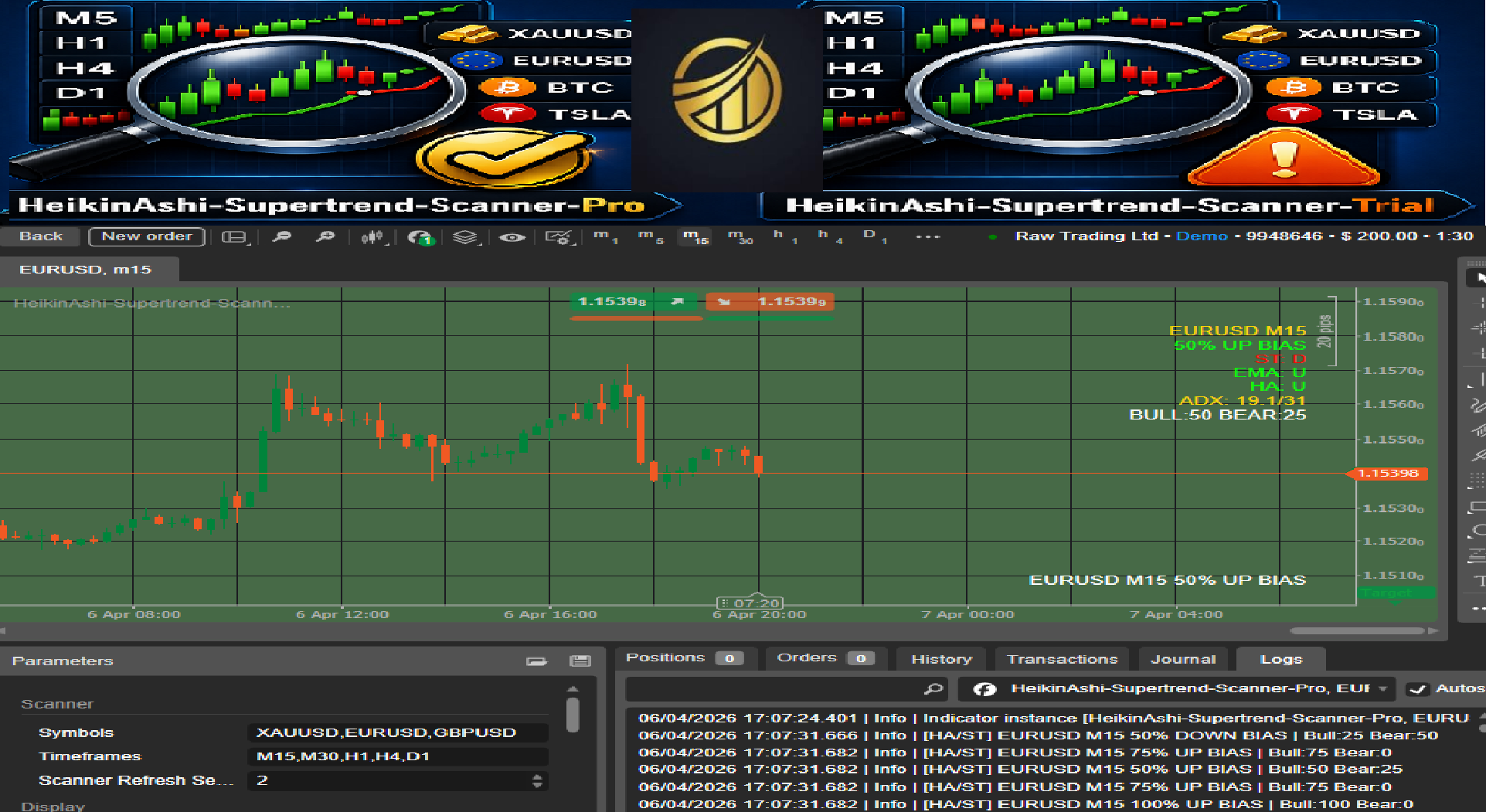Viewport: 1486px width, 812px height.
Task: Click the Back button
Action: [41, 236]
